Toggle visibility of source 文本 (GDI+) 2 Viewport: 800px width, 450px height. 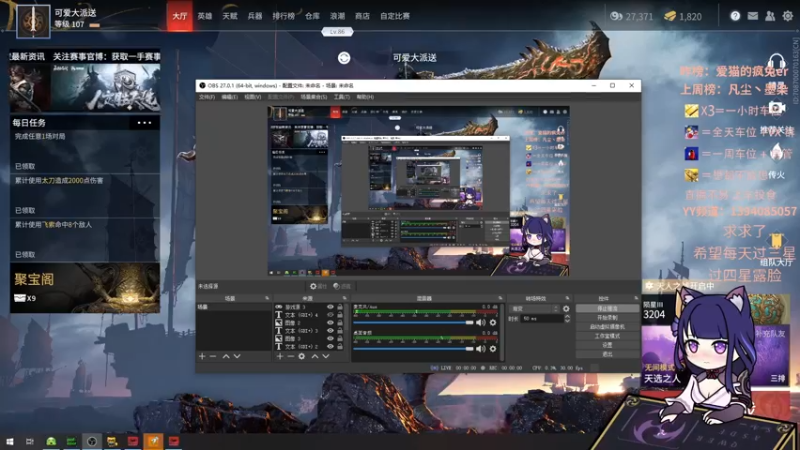(330, 346)
